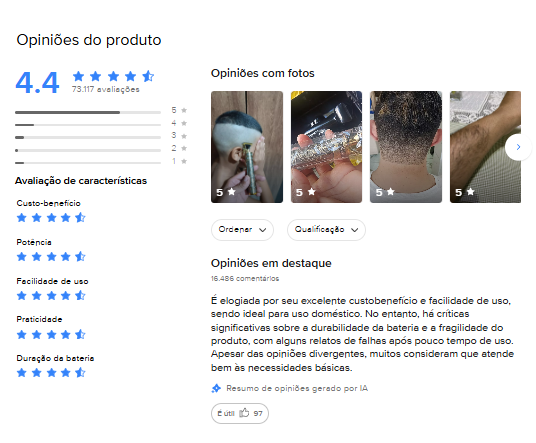
Task: Click the Qualificação chevron arrow
Action: (x=355, y=230)
